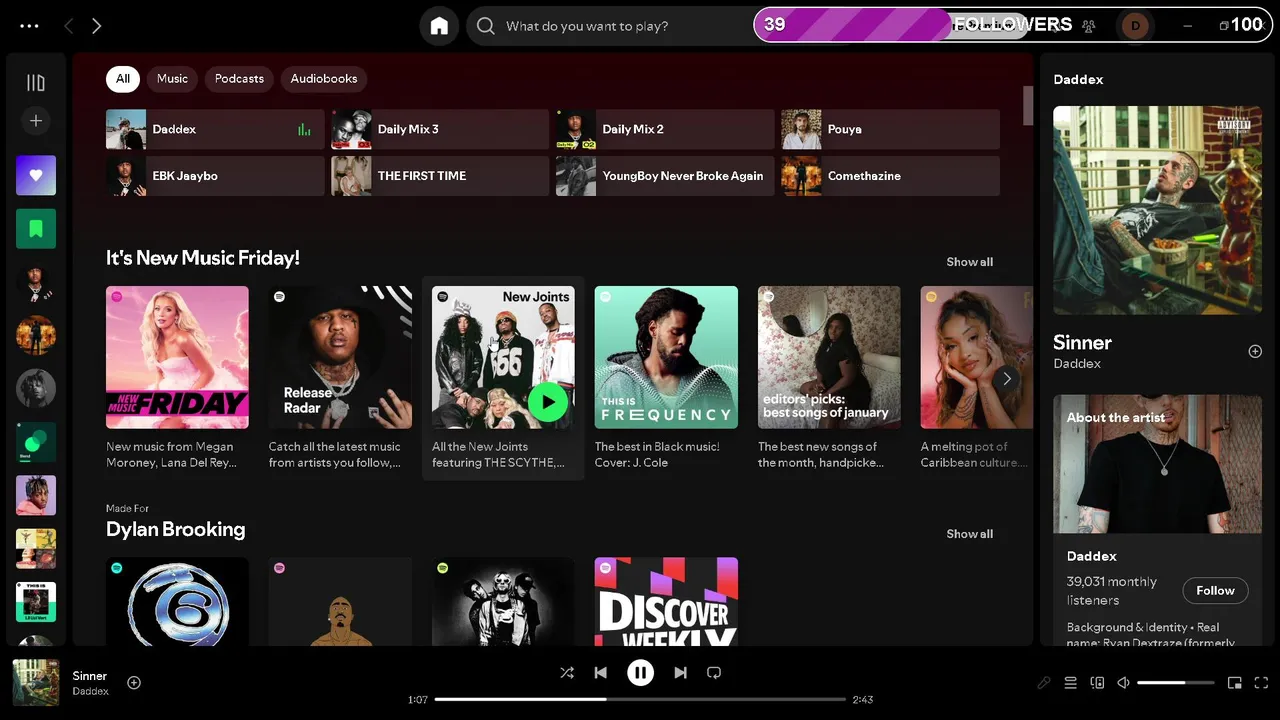Skip to next track
Screen dimensions: 1280x720
tap(680, 673)
